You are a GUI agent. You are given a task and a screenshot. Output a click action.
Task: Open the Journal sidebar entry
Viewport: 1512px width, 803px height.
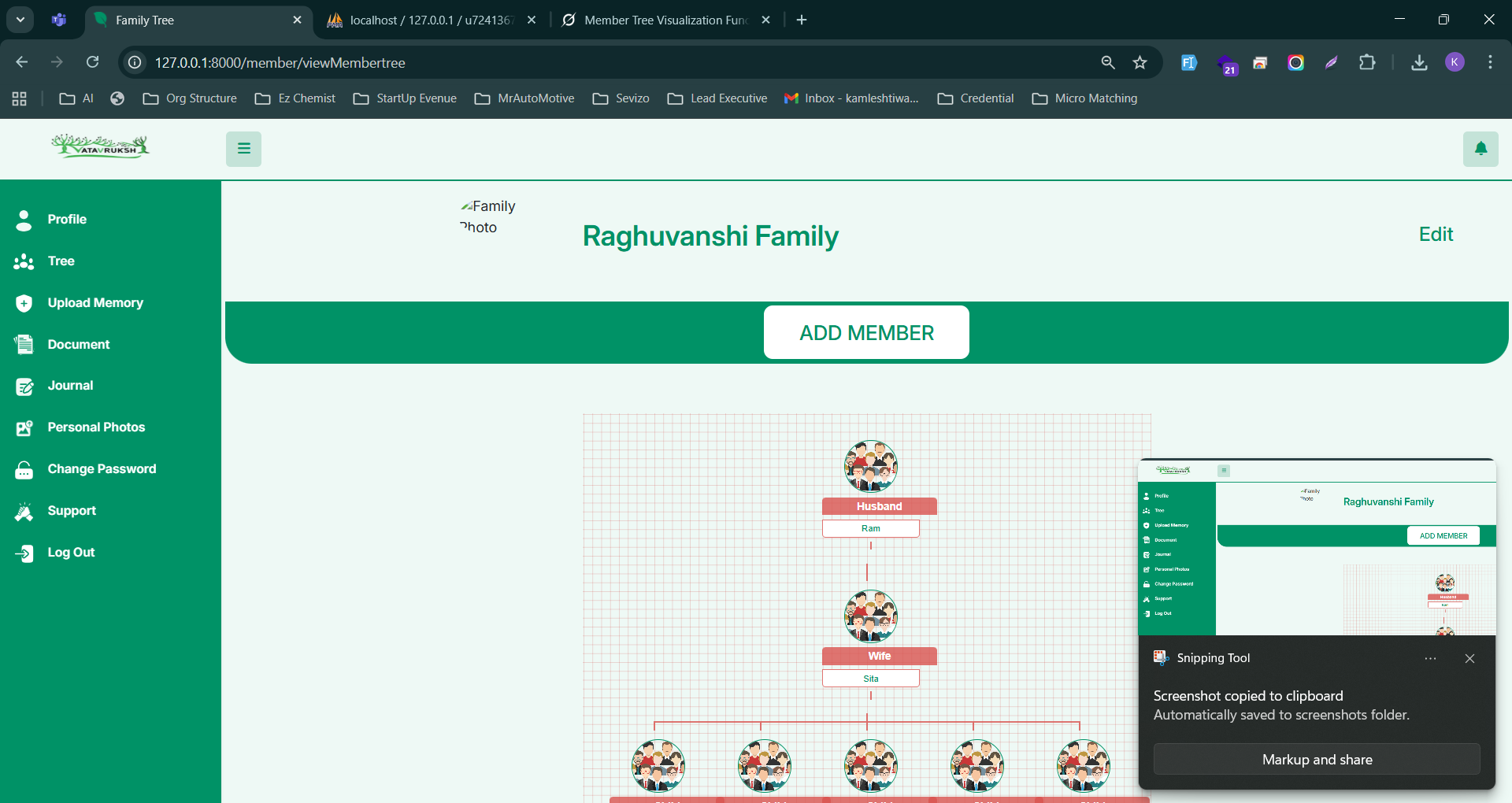pos(70,386)
